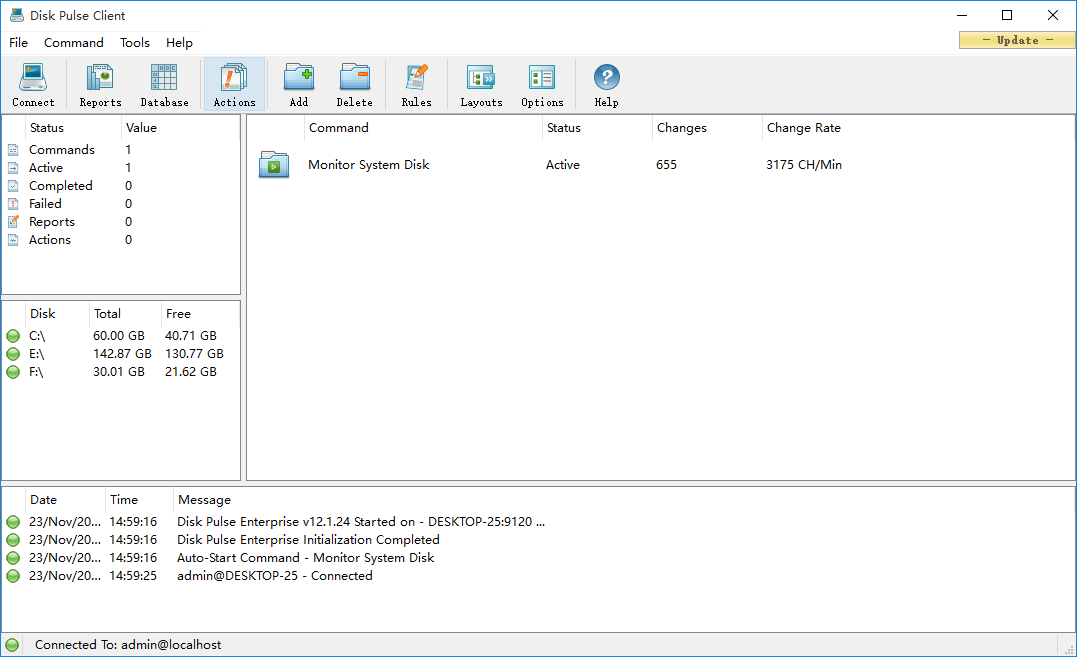The height and width of the screenshot is (657, 1077).
Task: Select the Actions toolbar icon
Action: (234, 78)
